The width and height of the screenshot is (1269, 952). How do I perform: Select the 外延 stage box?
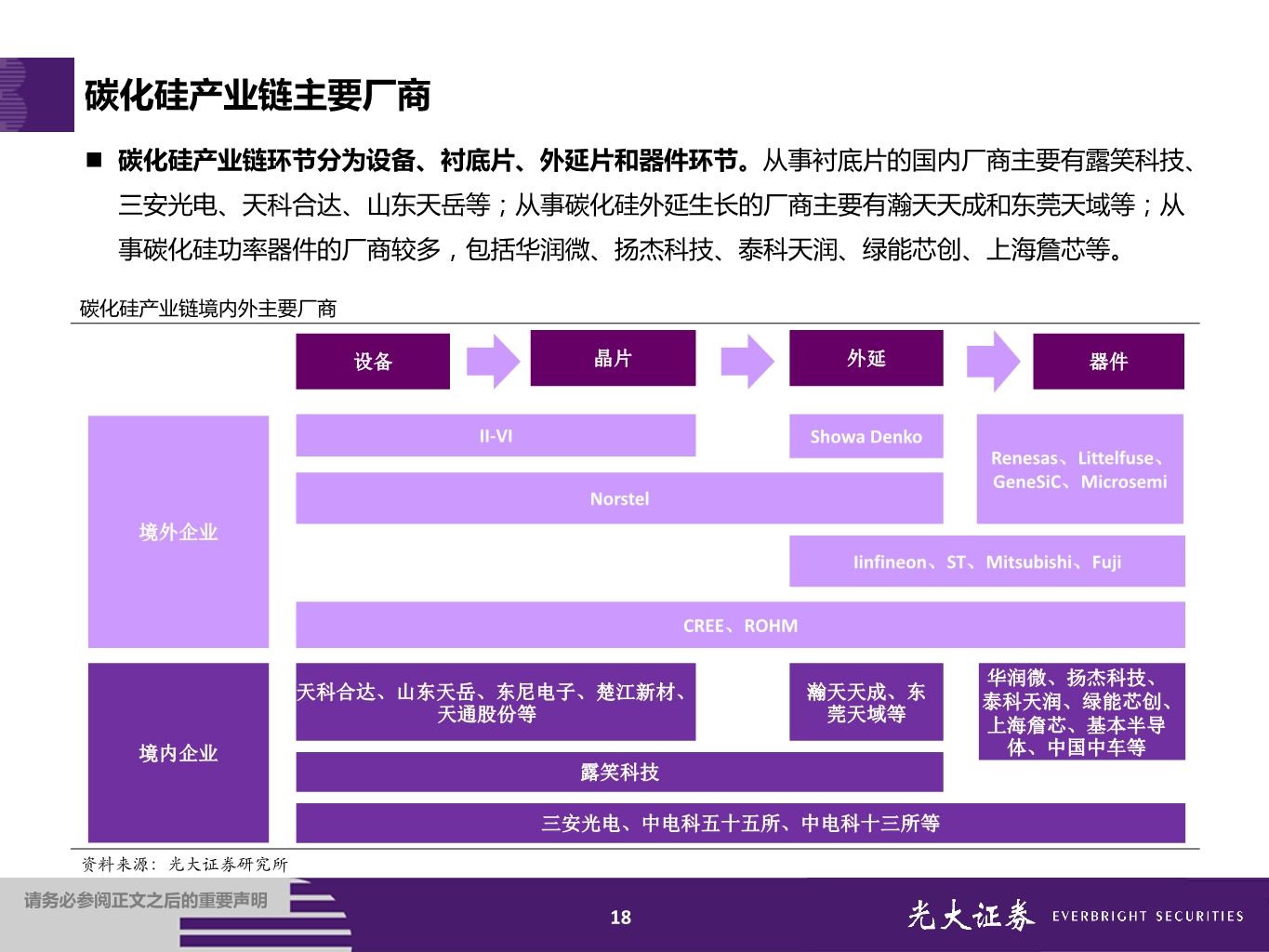click(x=866, y=358)
